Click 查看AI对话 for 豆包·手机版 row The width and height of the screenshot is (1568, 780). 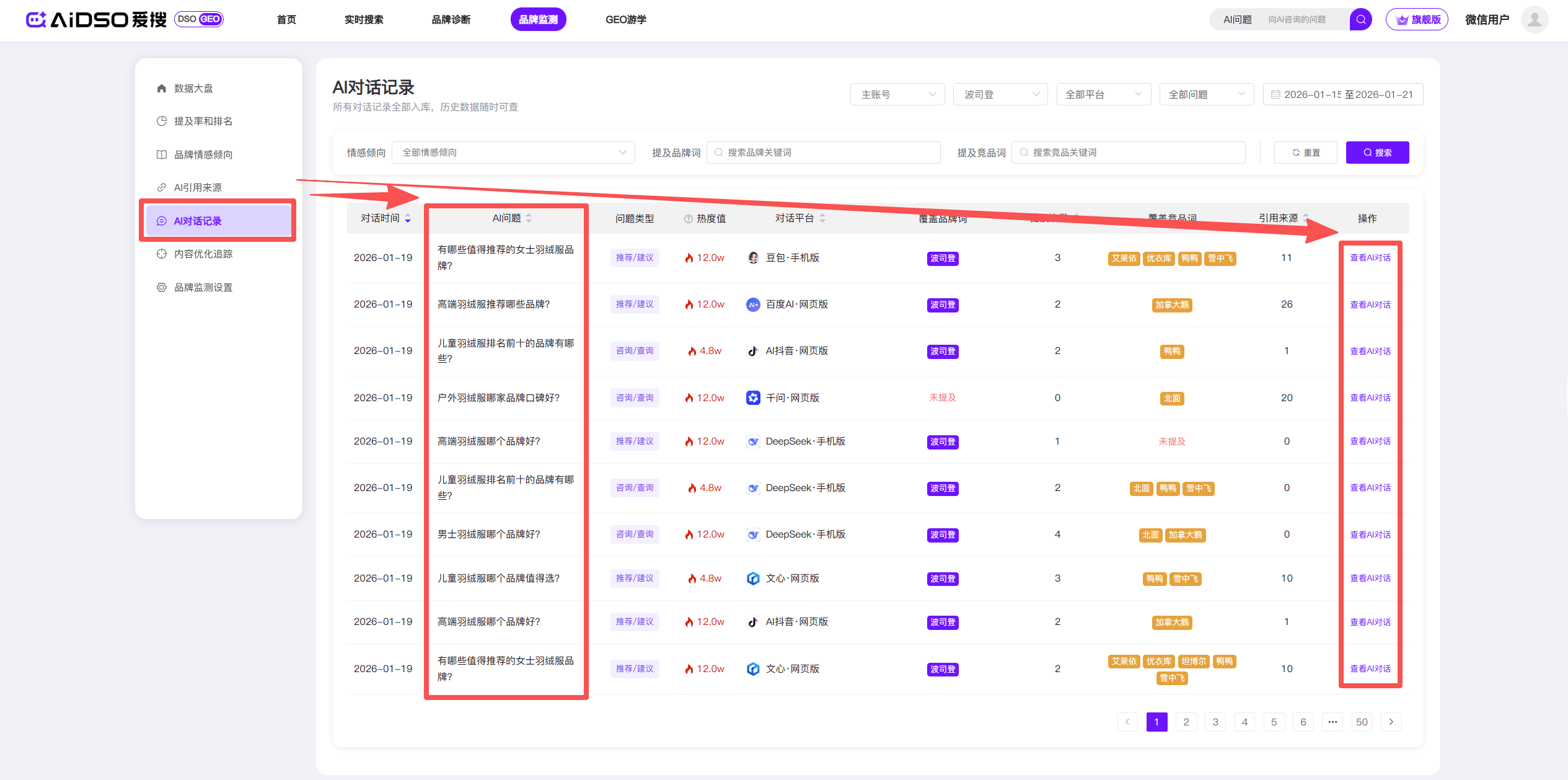tap(1370, 257)
